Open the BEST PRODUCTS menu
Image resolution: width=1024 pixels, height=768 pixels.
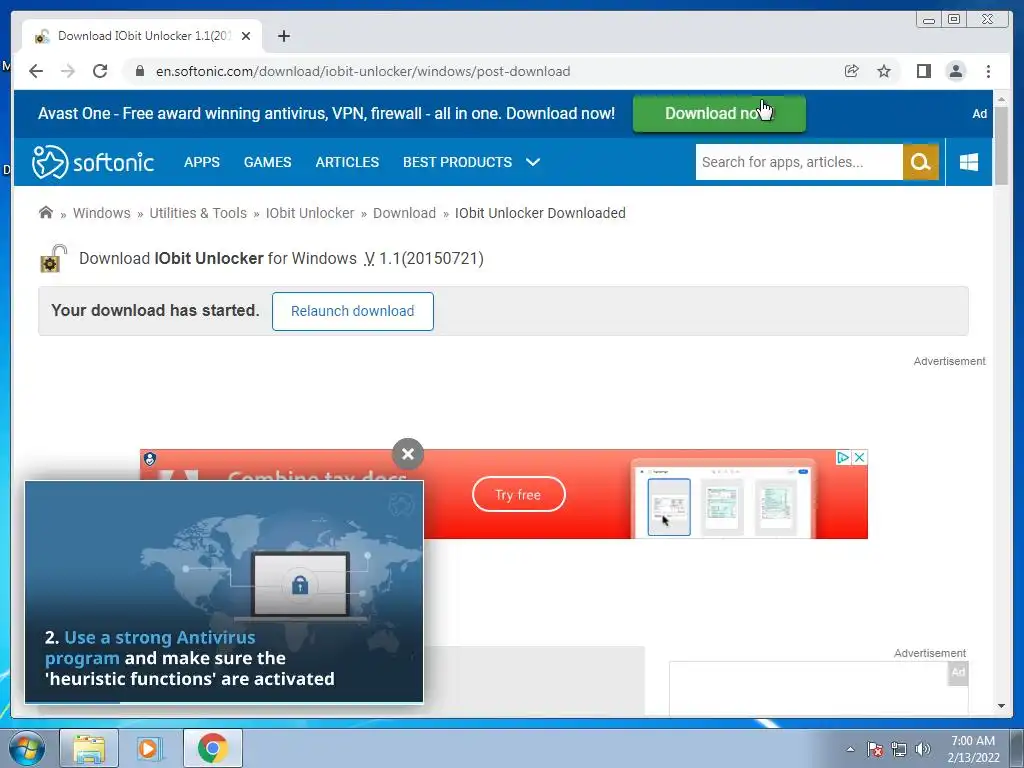(x=457, y=162)
